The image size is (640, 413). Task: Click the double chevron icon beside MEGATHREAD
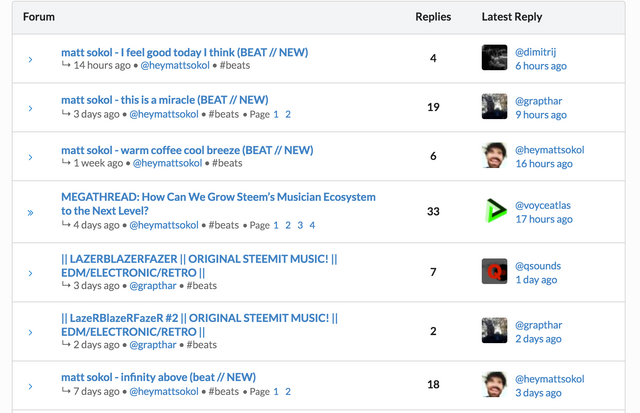(x=30, y=212)
